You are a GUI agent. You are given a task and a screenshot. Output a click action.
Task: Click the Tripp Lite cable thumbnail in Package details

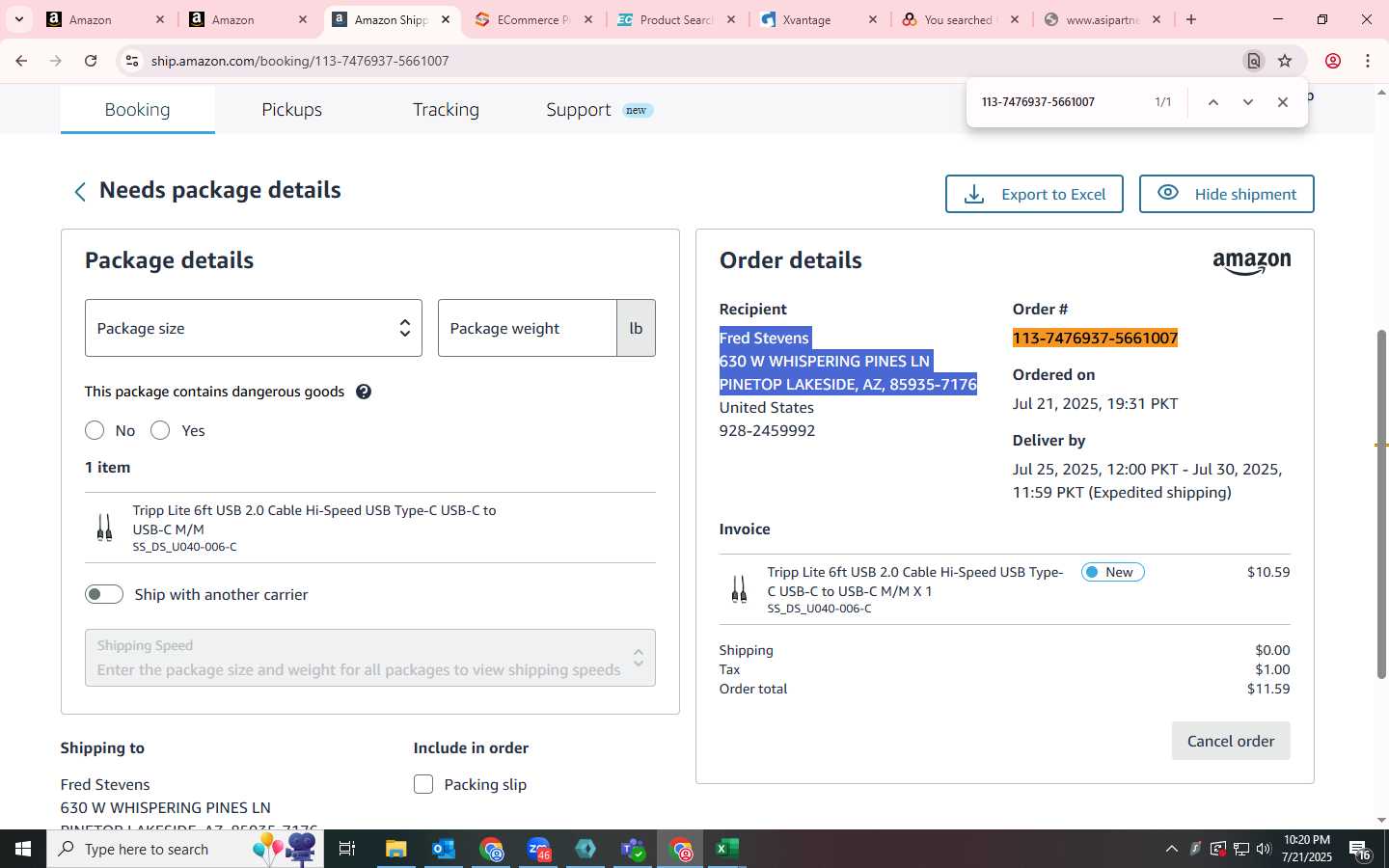click(104, 528)
